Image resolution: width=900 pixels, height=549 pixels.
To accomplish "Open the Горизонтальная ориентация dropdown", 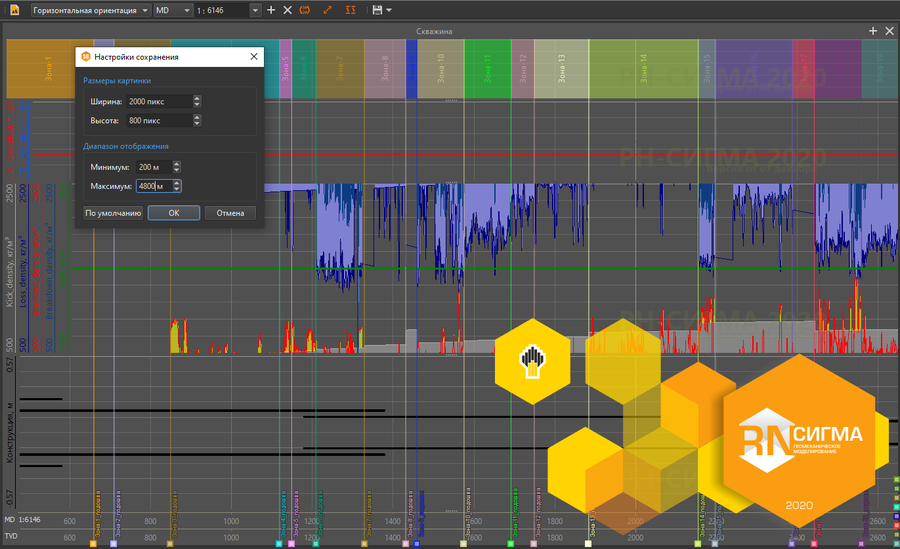I will point(89,10).
